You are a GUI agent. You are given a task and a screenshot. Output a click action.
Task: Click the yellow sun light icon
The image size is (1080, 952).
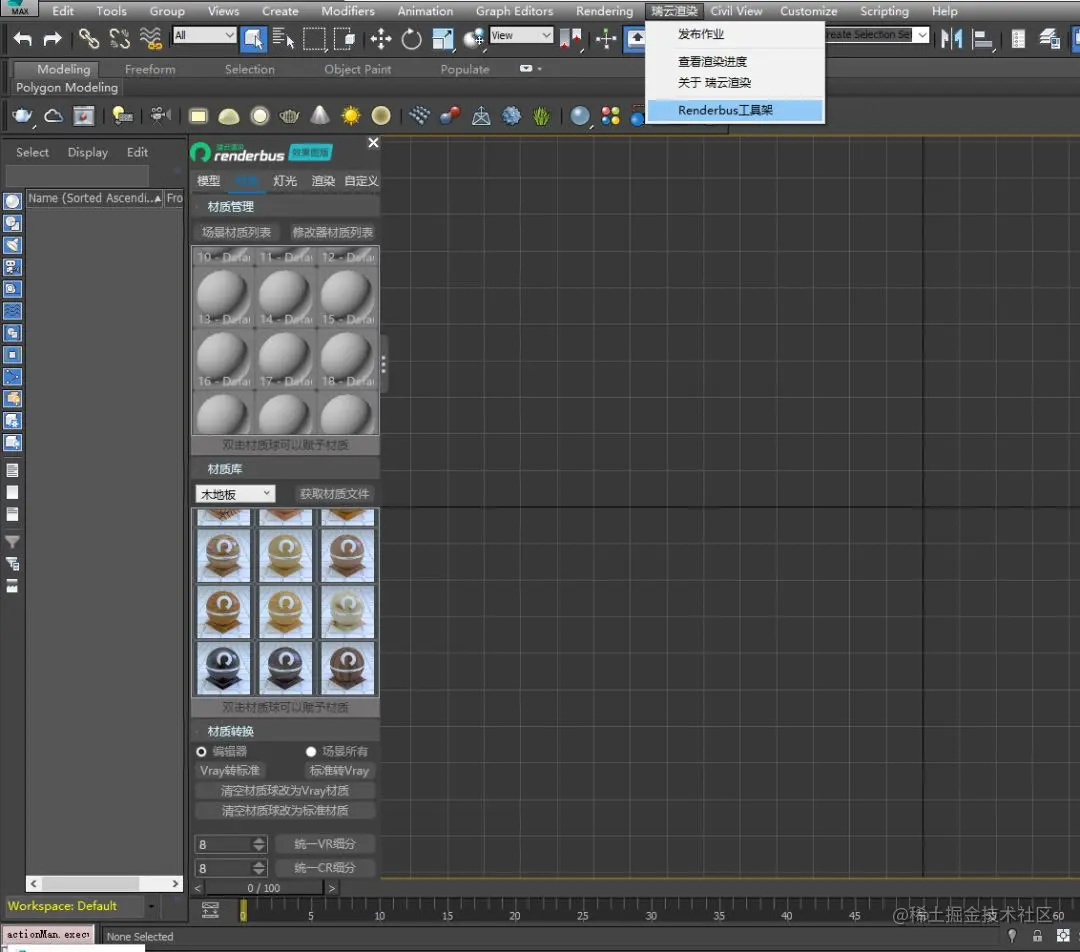pos(351,116)
